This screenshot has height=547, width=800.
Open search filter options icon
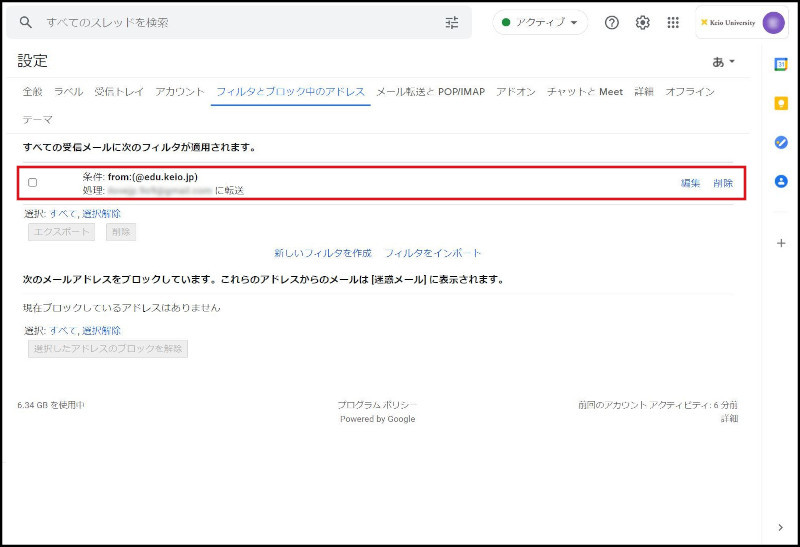(x=452, y=22)
